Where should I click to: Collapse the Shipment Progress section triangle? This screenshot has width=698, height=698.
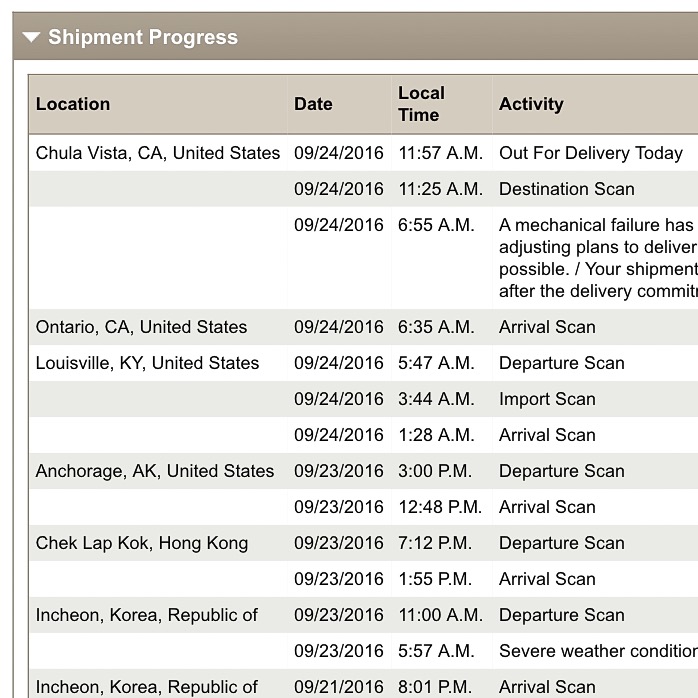coord(31,37)
